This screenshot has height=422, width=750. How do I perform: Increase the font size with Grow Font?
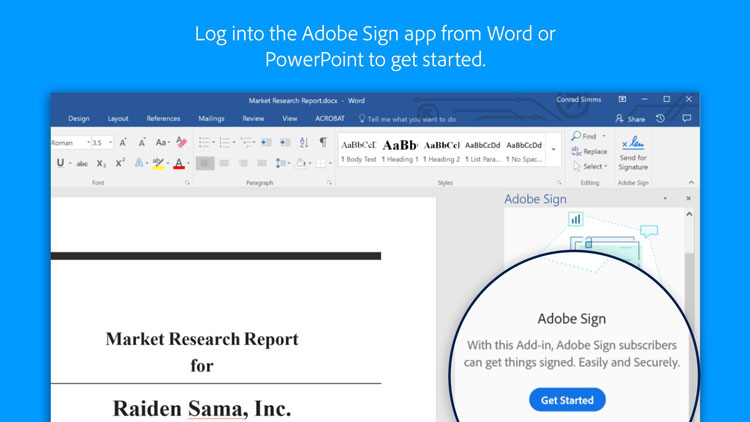click(x=123, y=143)
